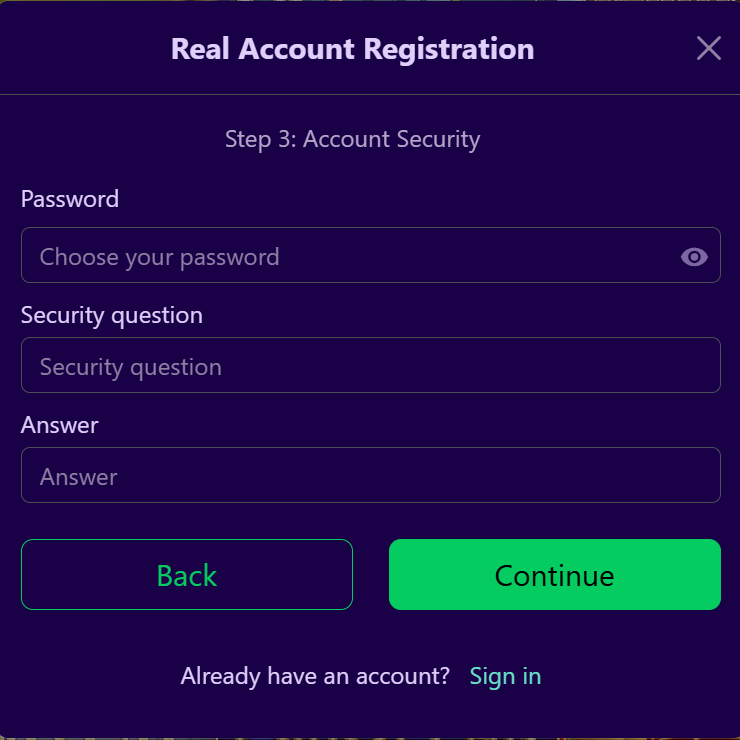Open the Sign in link
Screen dimensions: 740x740
coord(505,676)
